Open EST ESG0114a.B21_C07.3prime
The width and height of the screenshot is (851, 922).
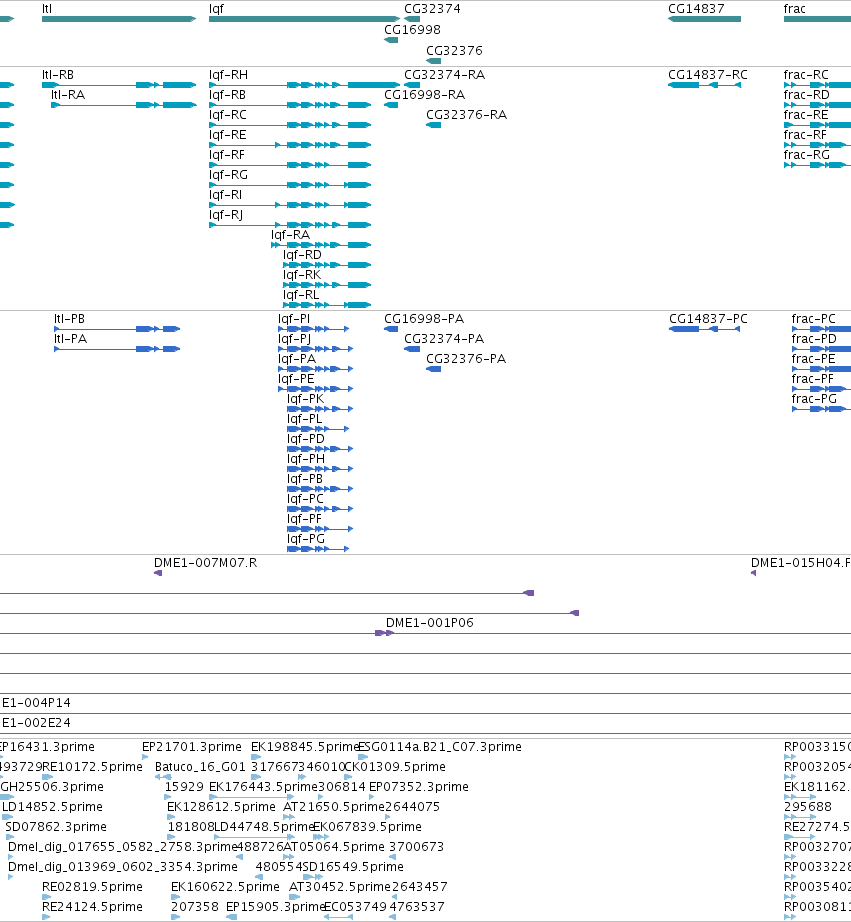440,747
